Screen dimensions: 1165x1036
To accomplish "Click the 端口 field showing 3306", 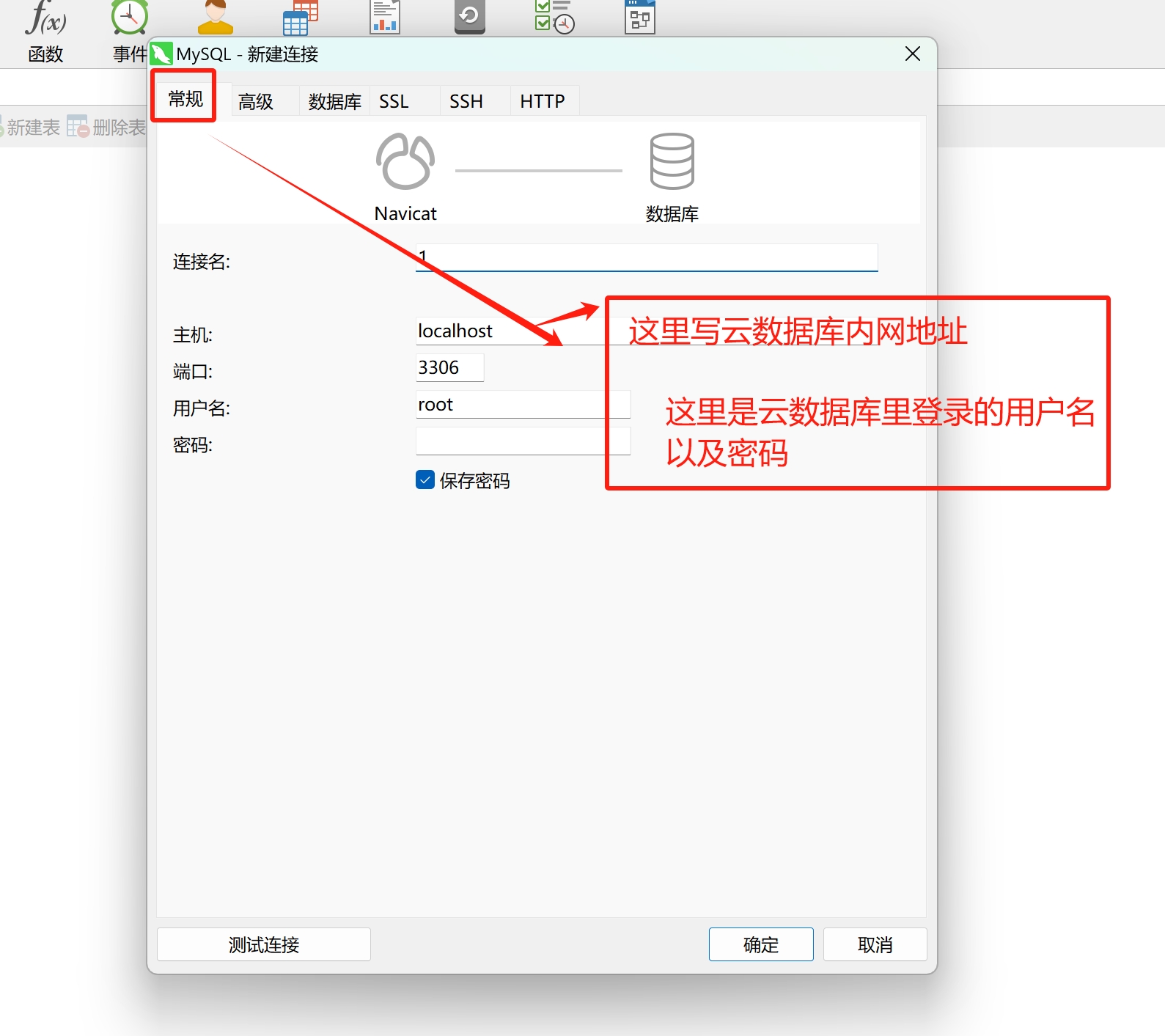I will (450, 367).
